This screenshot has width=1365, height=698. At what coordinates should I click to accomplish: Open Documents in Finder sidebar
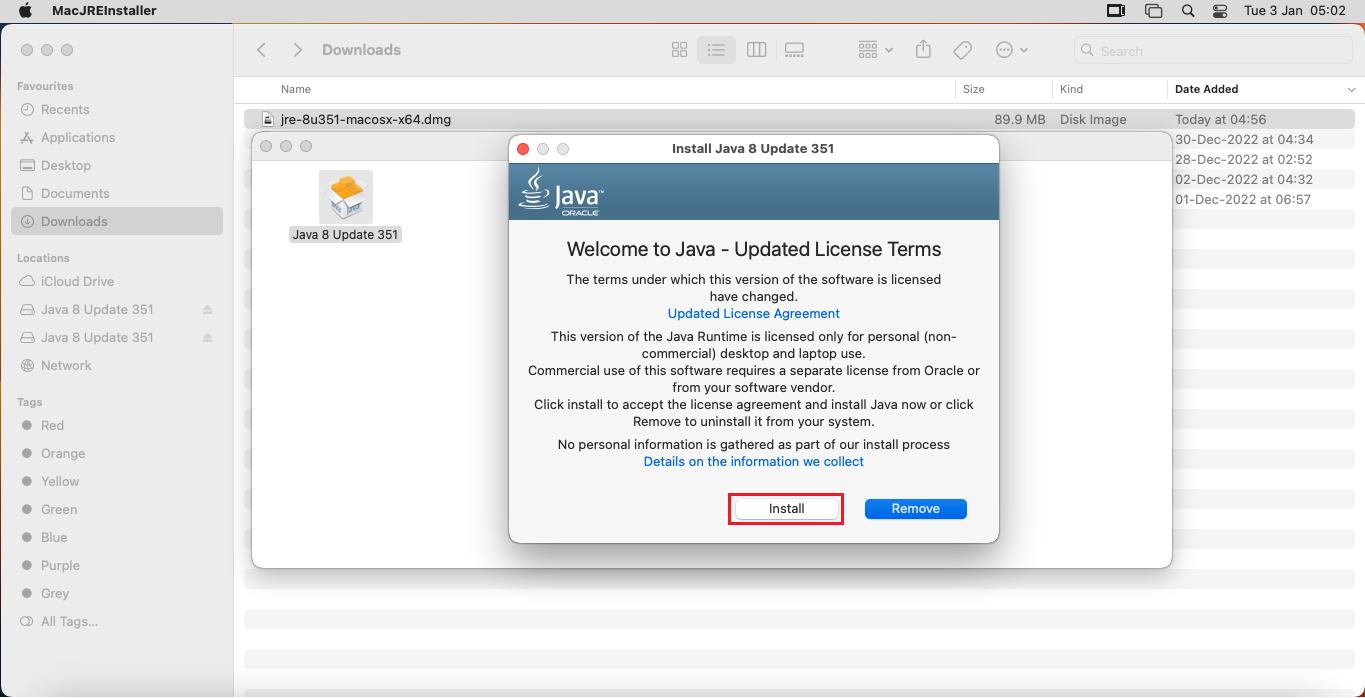[x=75, y=193]
